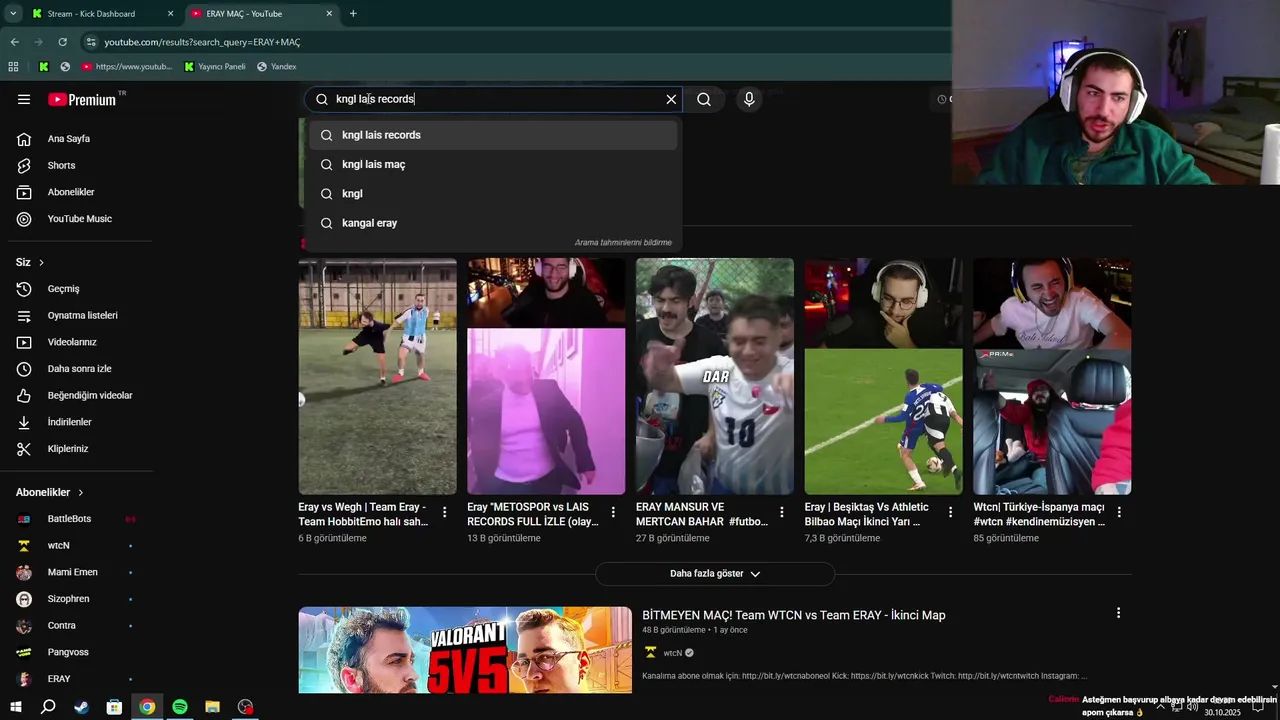This screenshot has width=1280, height=720.
Task: Close the Kick Dashboard tab
Action: pyautogui.click(x=170, y=14)
